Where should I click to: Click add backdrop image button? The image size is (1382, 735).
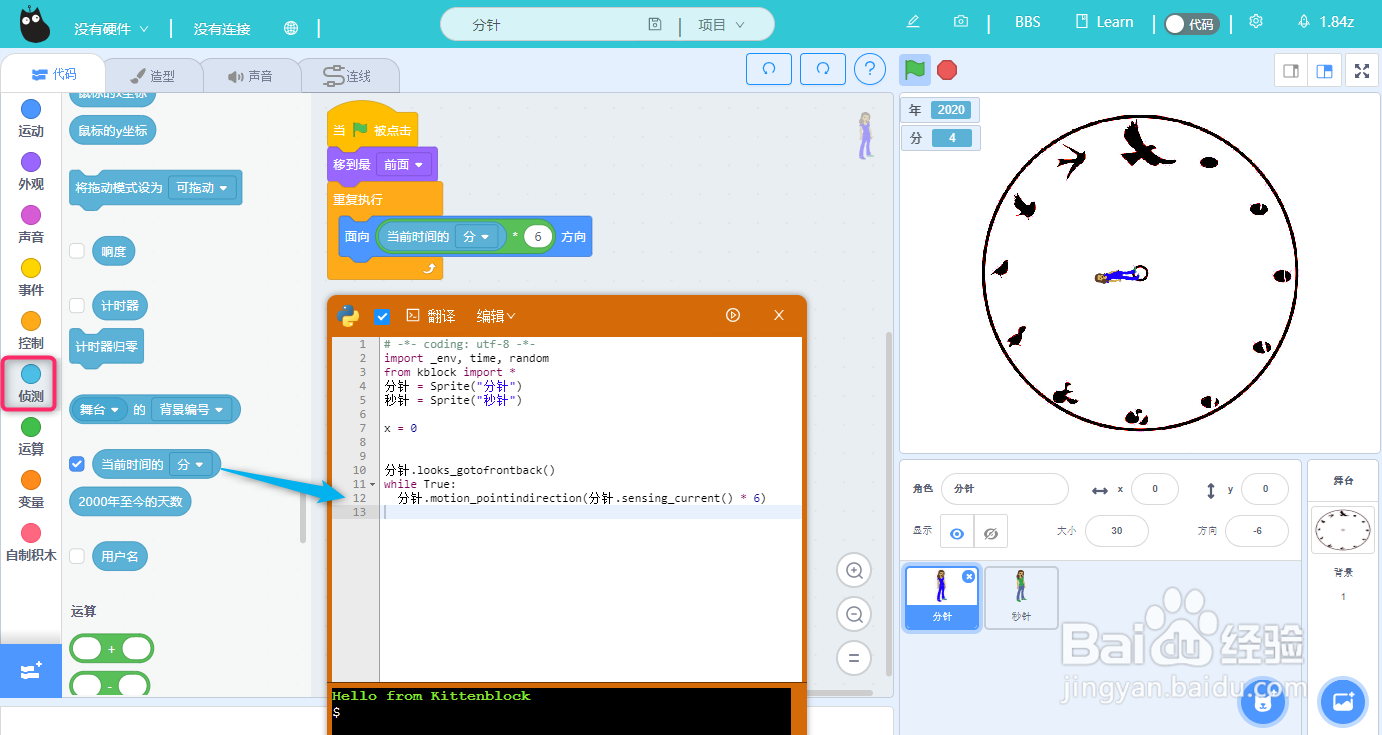(1343, 701)
